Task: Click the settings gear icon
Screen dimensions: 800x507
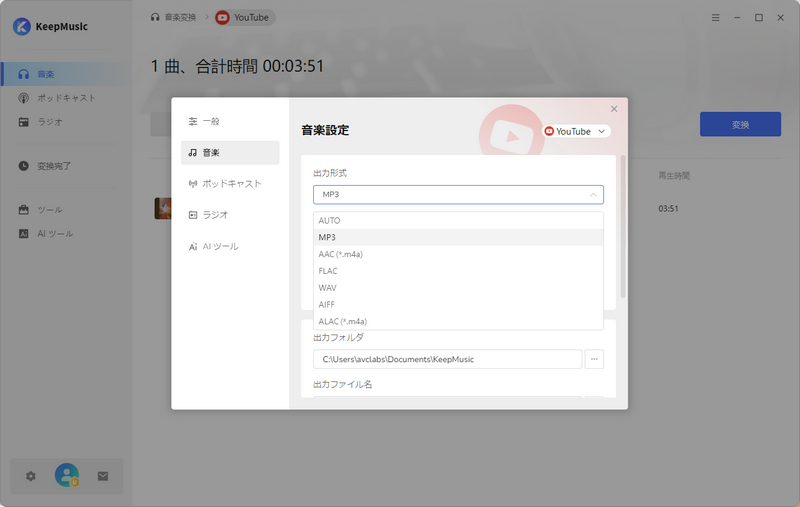Action: coord(31,476)
